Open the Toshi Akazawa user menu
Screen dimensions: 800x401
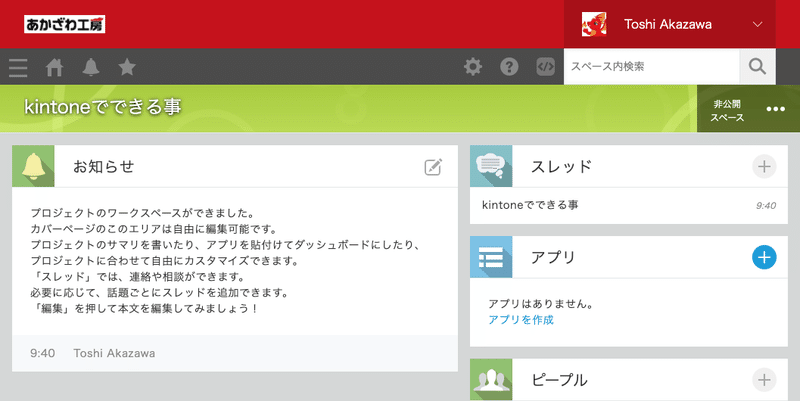click(669, 24)
